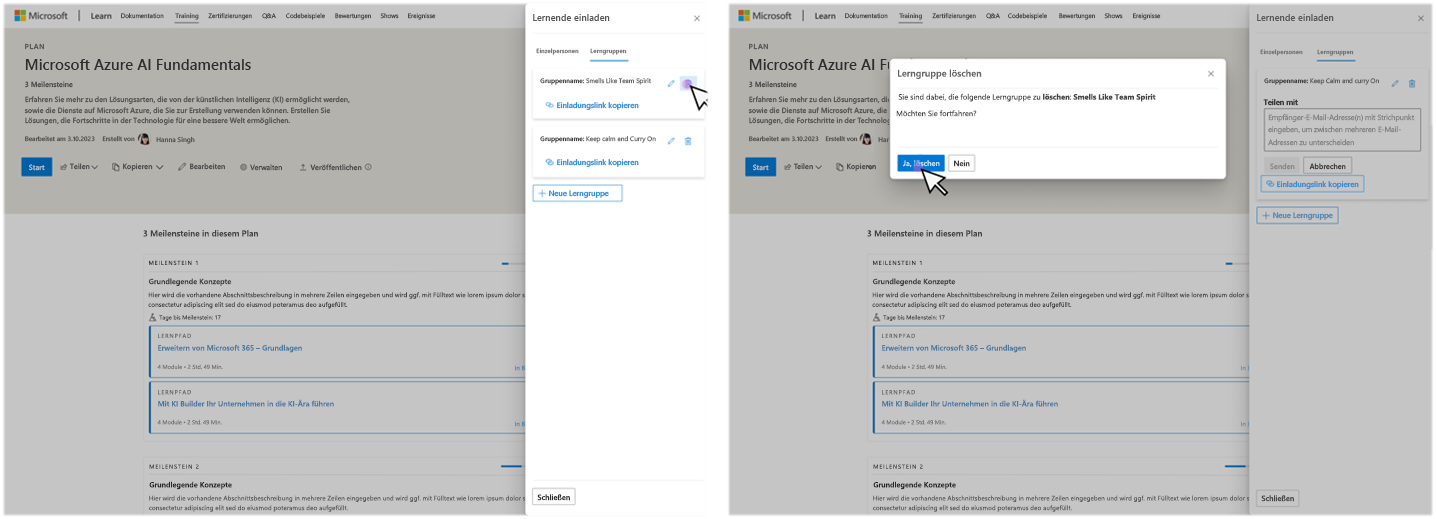The height and width of the screenshot is (519, 1436).
Task: Open Dokumentation in the left screenshot's nav bar
Action: click(x=143, y=17)
